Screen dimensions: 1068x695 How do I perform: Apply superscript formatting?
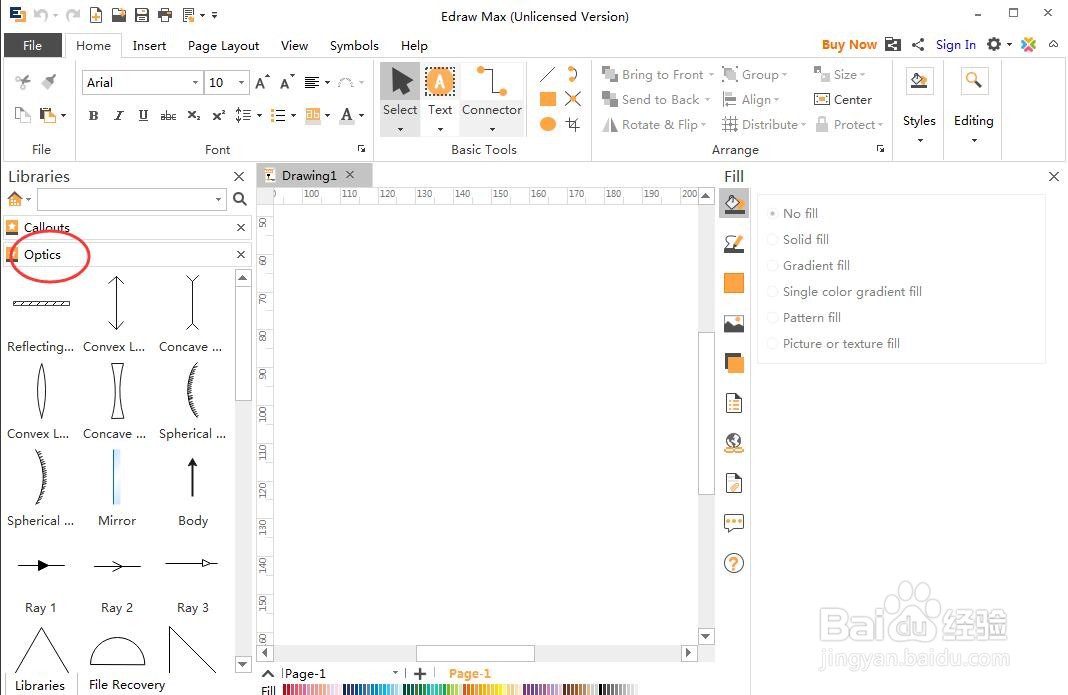pyautogui.click(x=219, y=115)
